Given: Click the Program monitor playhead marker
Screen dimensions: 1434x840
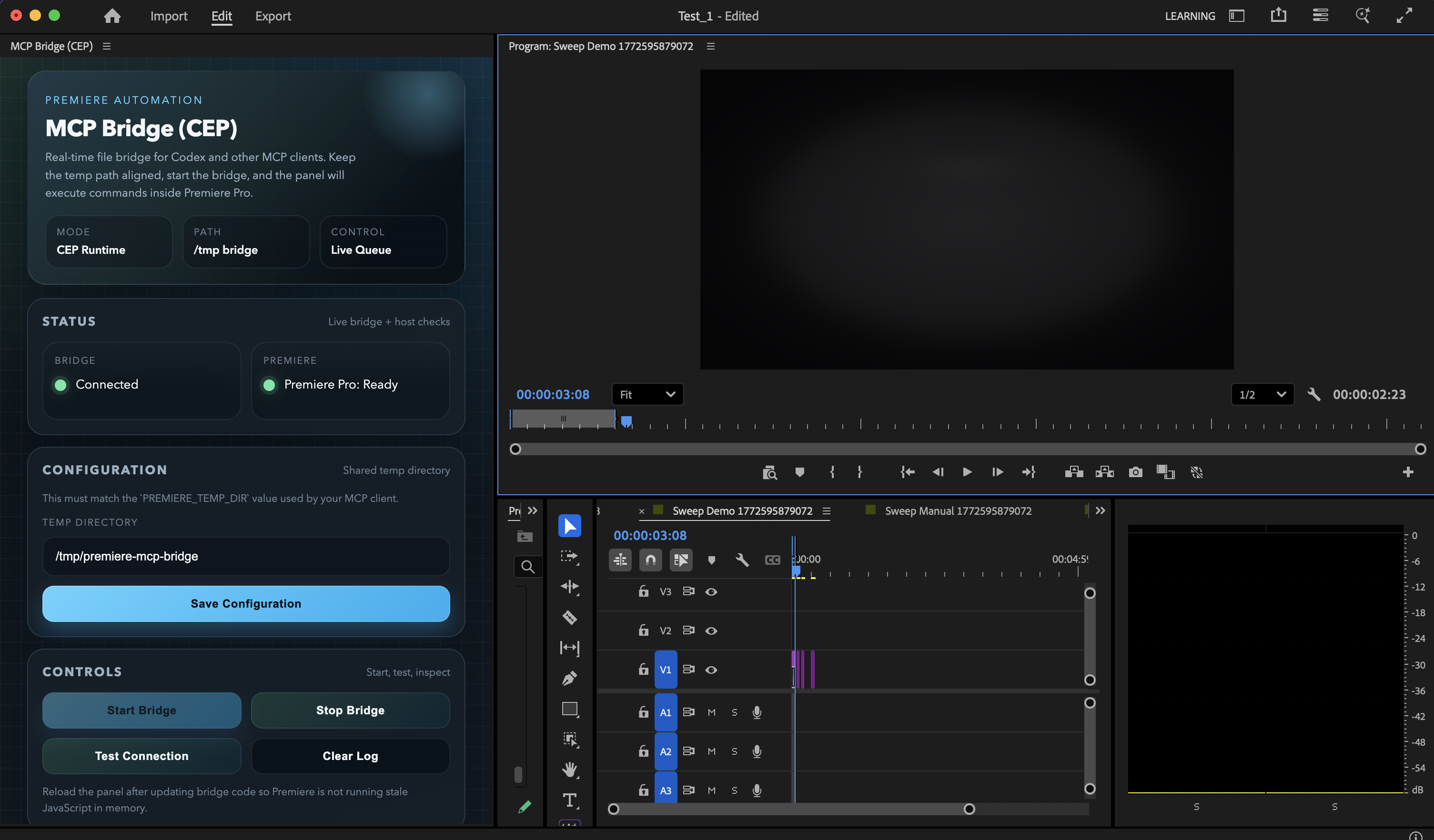Looking at the screenshot, I should click(x=626, y=421).
